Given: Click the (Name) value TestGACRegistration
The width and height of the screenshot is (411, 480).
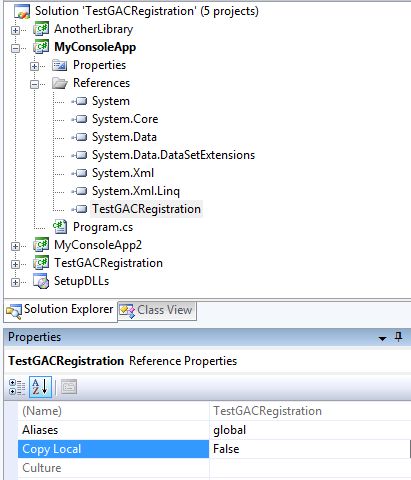Looking at the screenshot, I should click(x=267, y=411).
